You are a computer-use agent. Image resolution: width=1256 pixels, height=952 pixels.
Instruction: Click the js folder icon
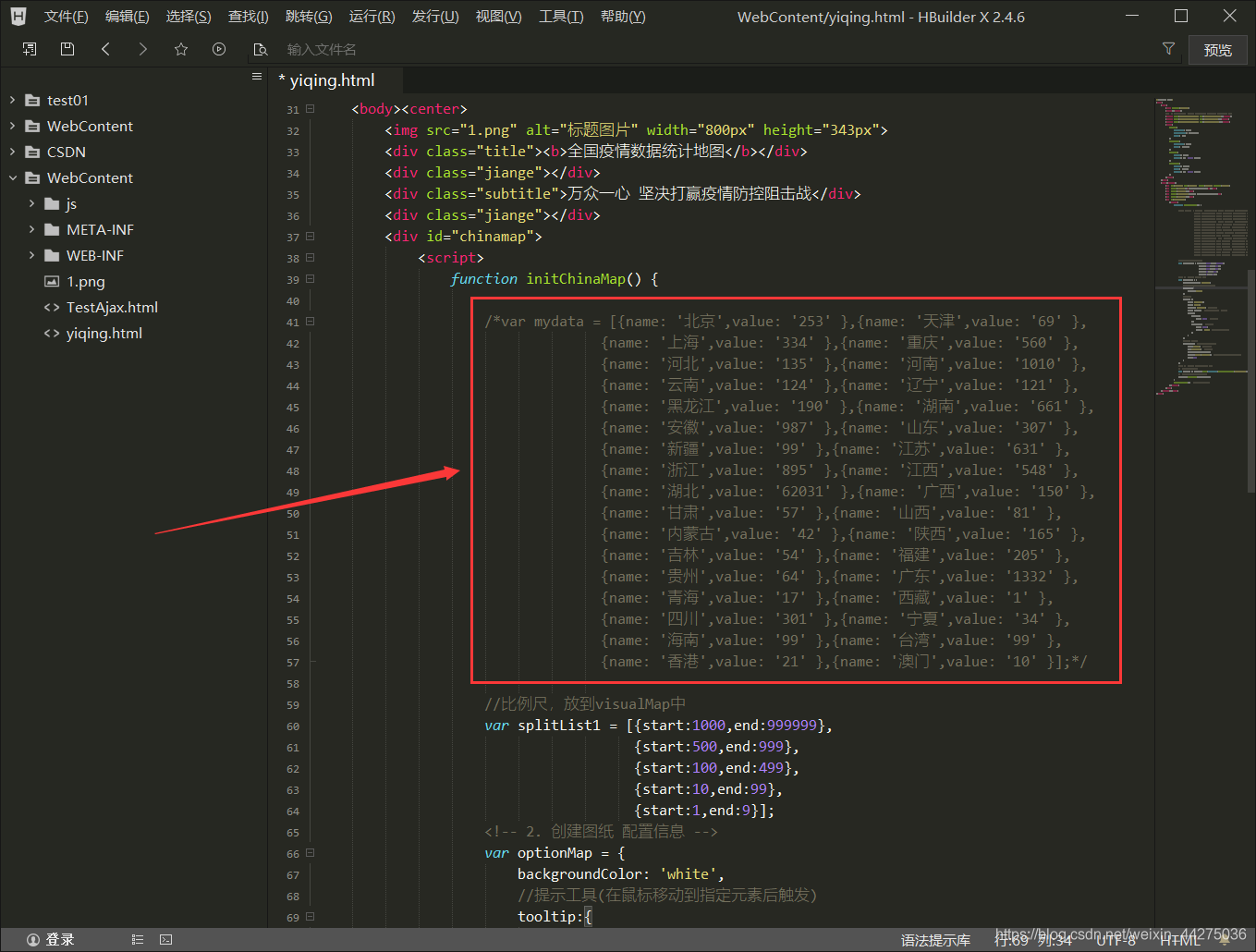(x=52, y=203)
